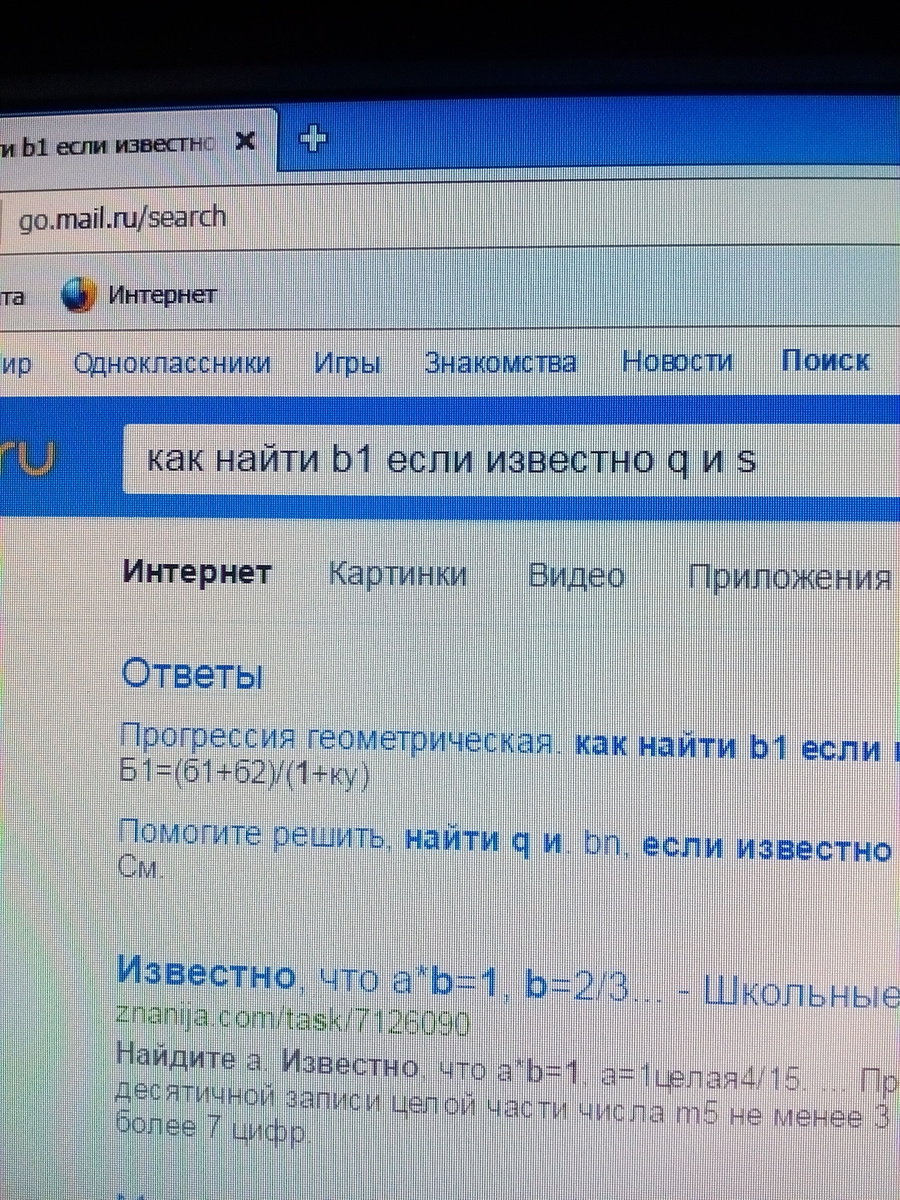Open 'Прогрессия геометрическая' answer link

508,744
